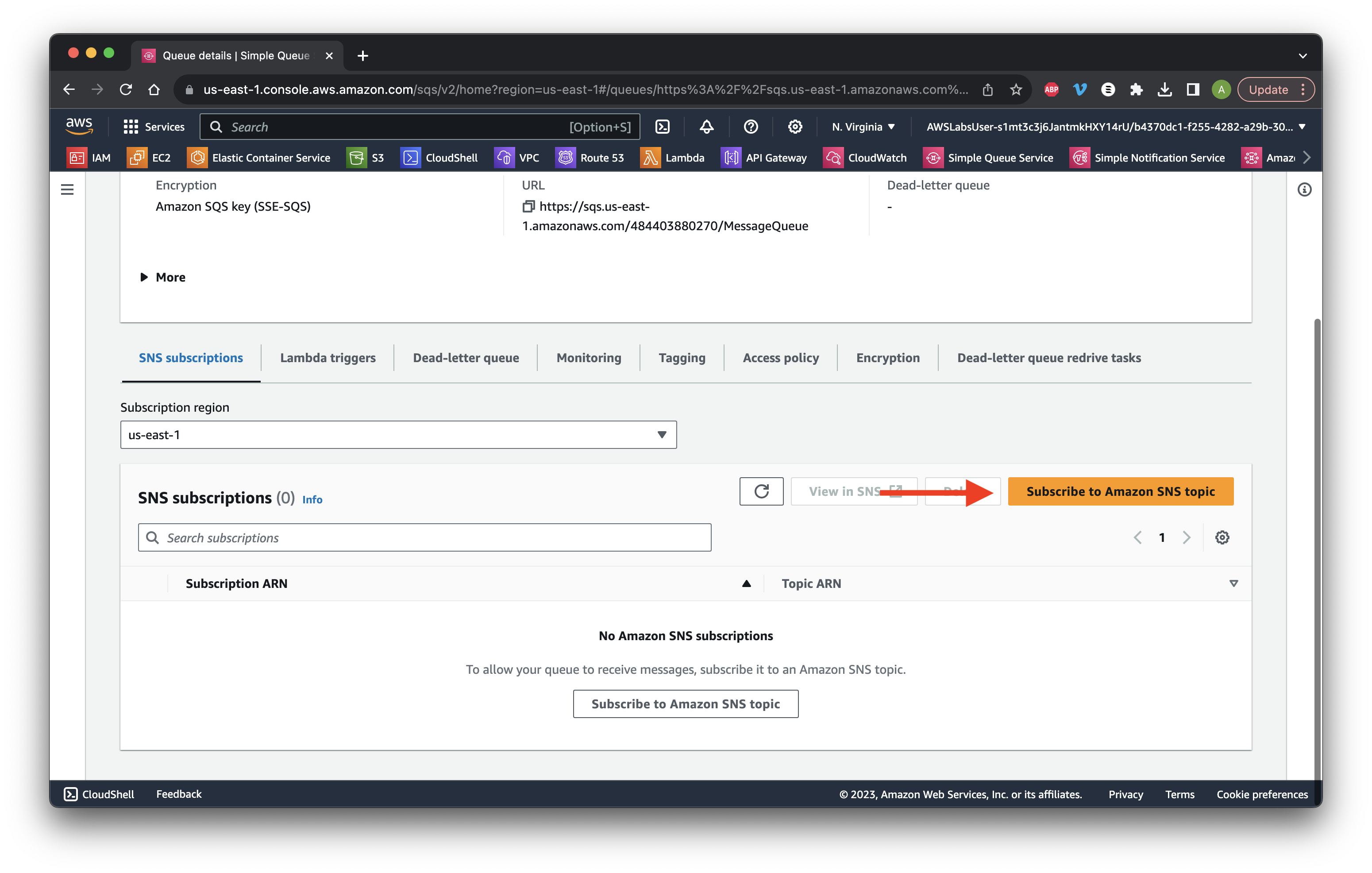This screenshot has height=873, width=1372.
Task: Show more bookmarked services with the arrow
Action: (x=1307, y=158)
